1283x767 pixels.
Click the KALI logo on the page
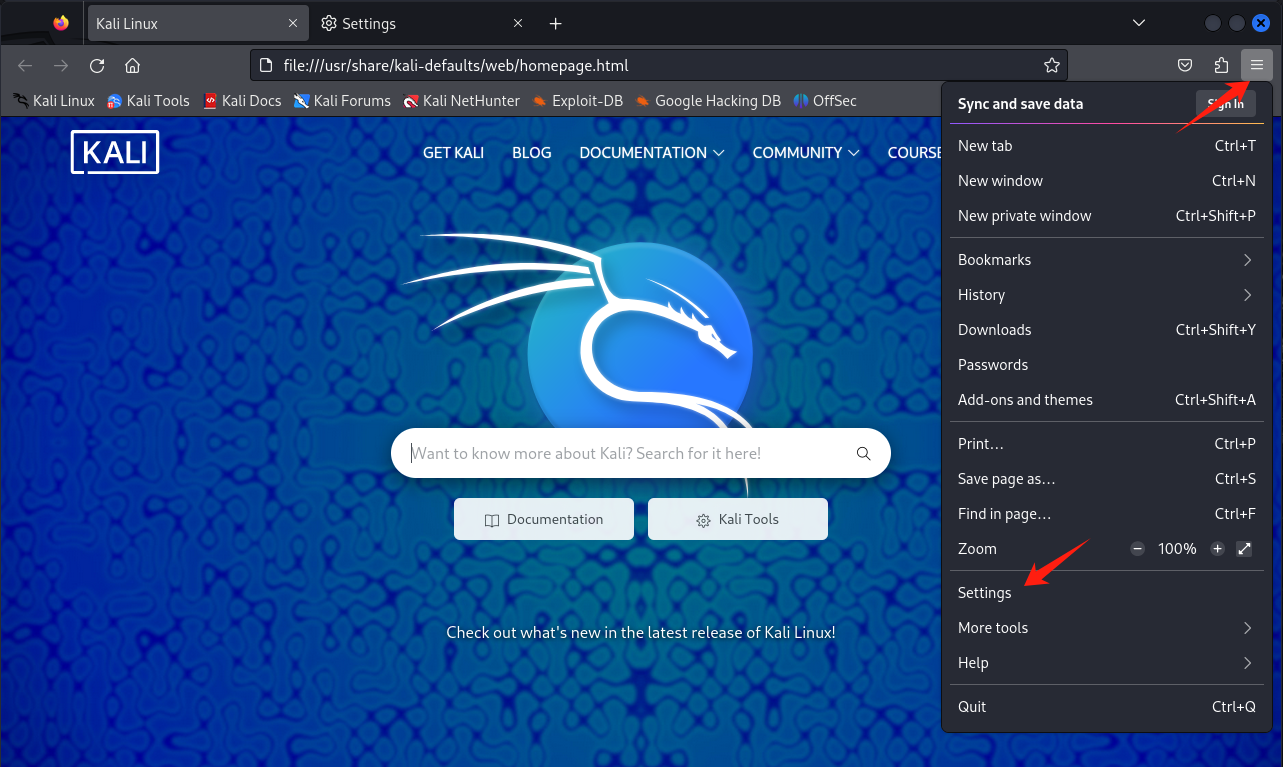pos(115,152)
